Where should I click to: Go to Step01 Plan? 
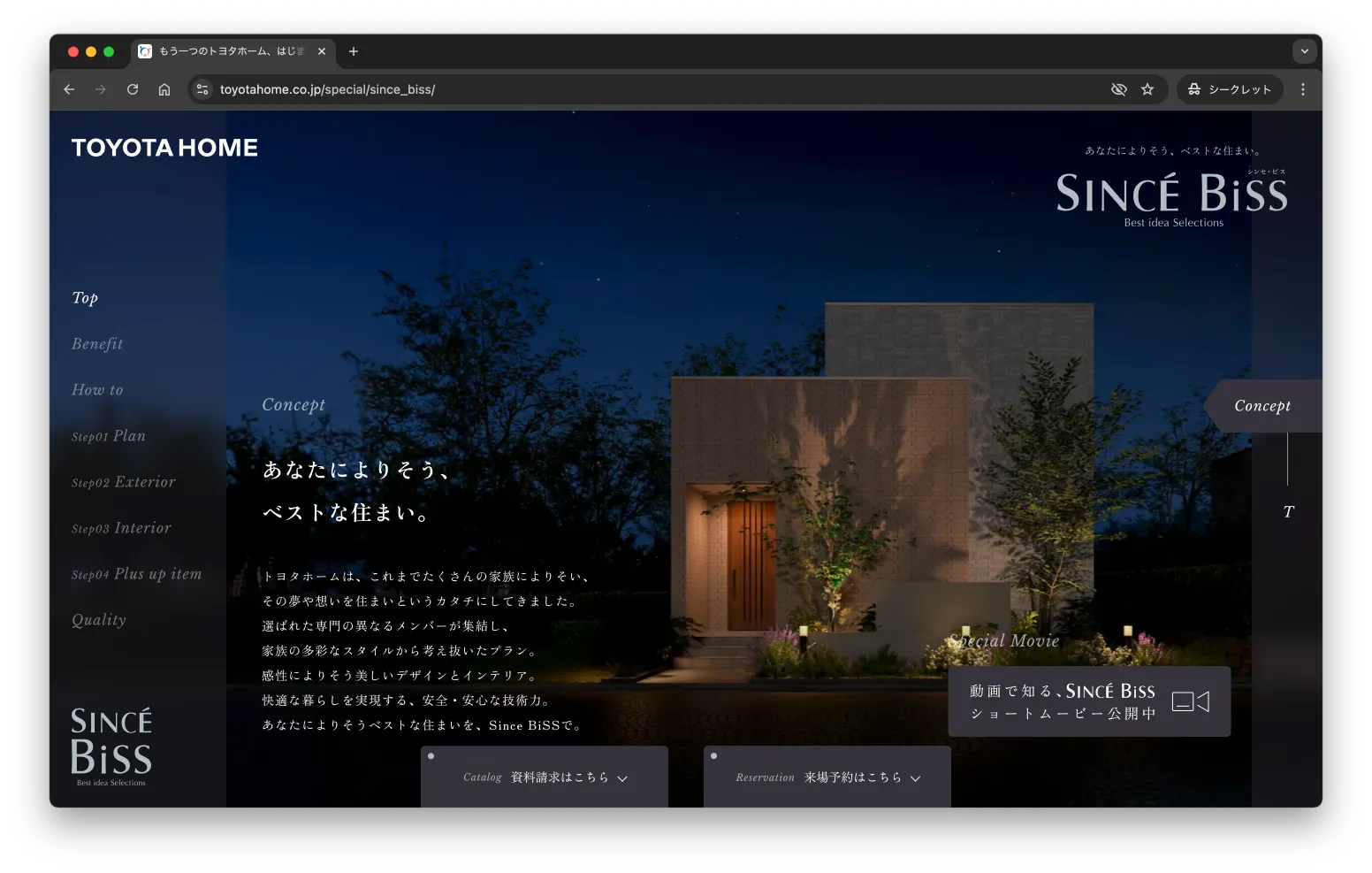click(109, 436)
